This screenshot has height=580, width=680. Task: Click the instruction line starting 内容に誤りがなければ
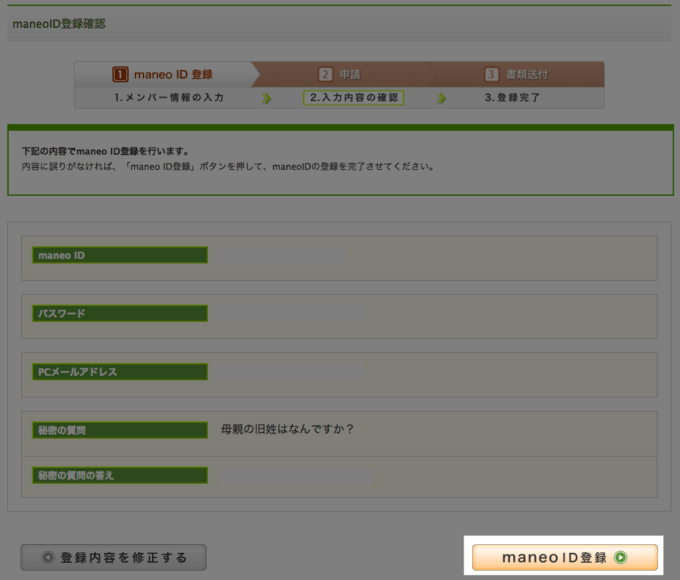[228, 167]
